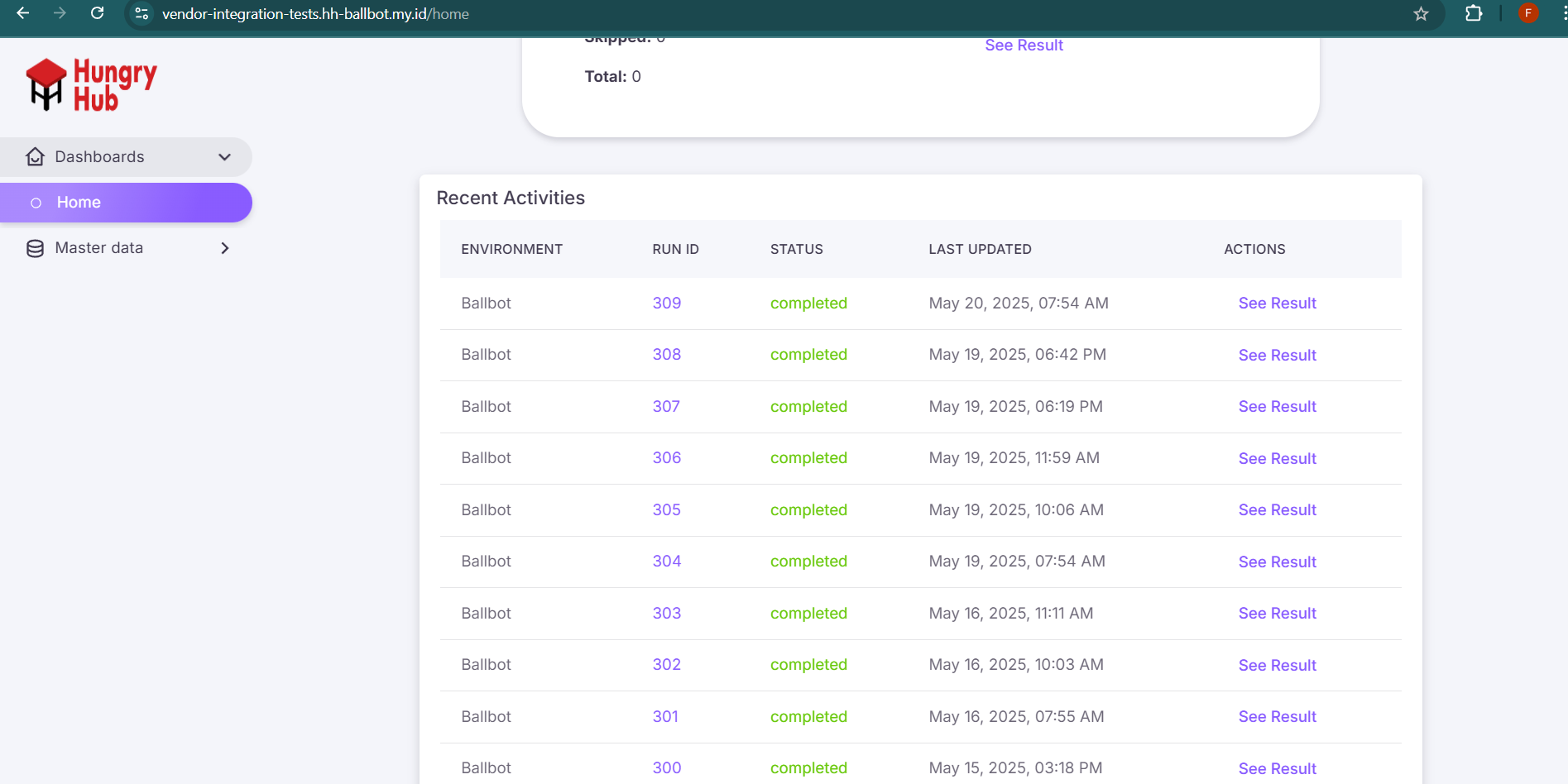
Task: Expand the Master data submenu arrow
Action: click(x=224, y=248)
